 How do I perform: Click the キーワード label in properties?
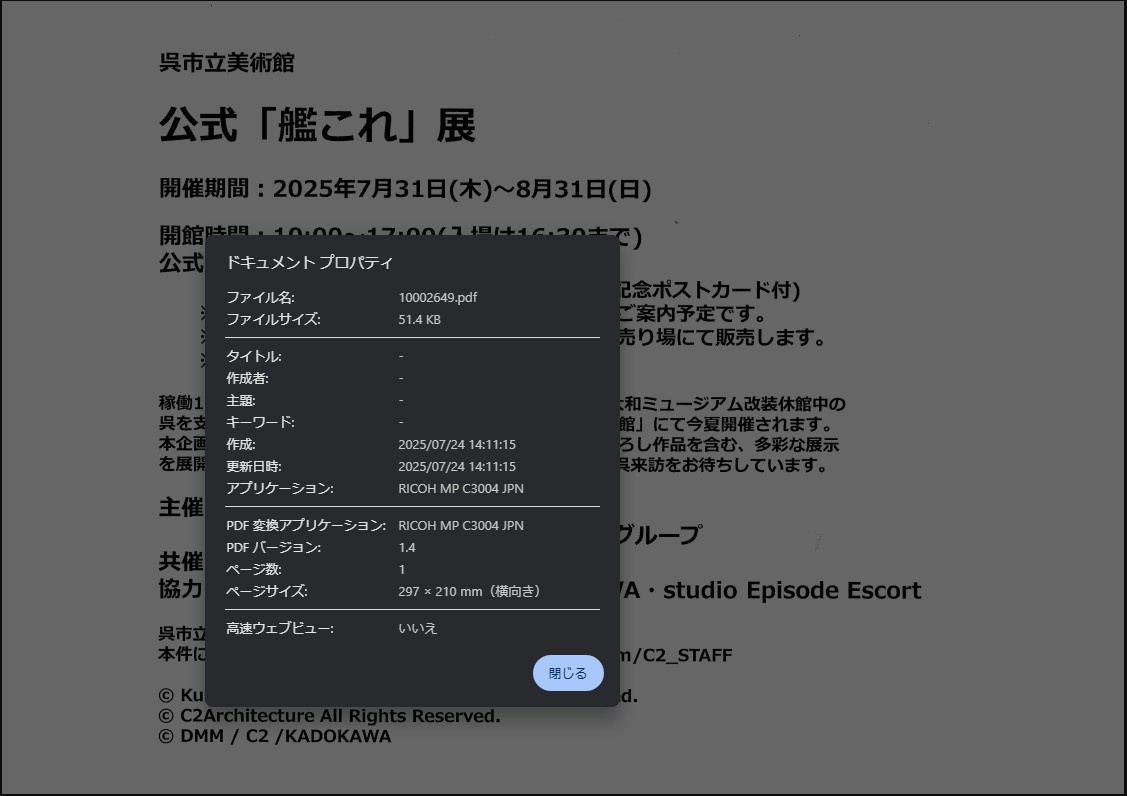coord(260,422)
